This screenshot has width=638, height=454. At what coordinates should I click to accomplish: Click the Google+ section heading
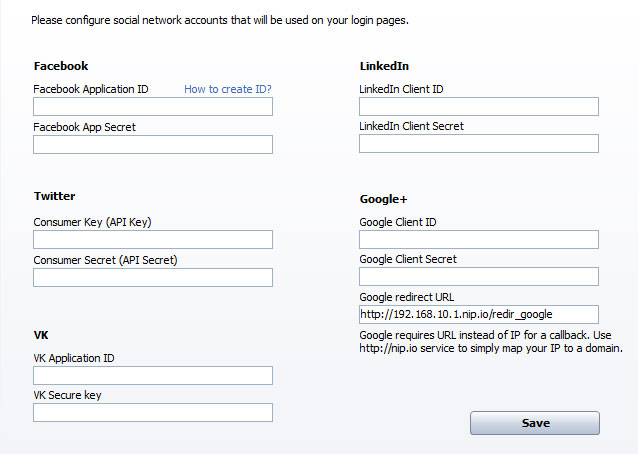[383, 199]
